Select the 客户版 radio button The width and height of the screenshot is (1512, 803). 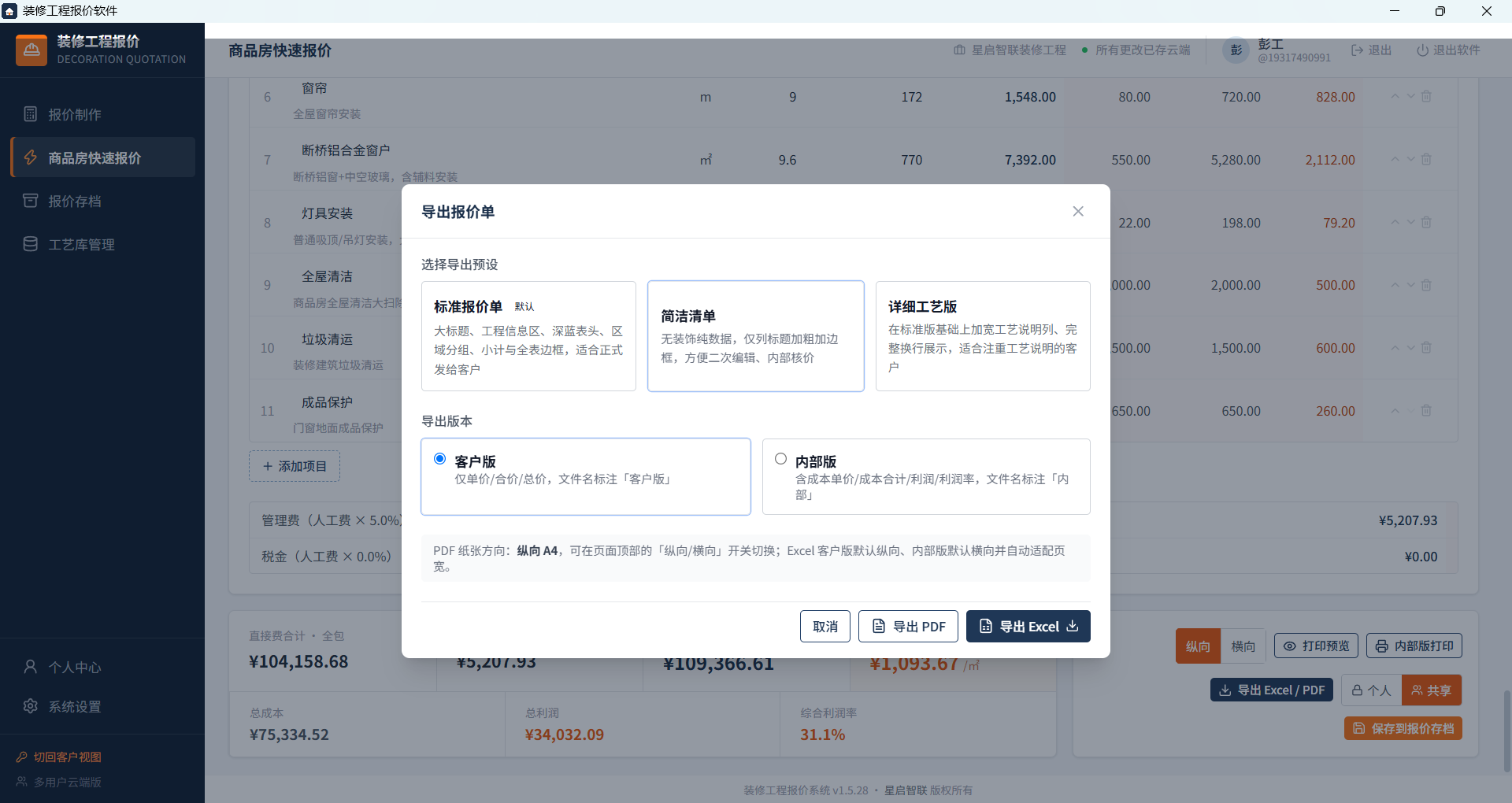click(440, 459)
